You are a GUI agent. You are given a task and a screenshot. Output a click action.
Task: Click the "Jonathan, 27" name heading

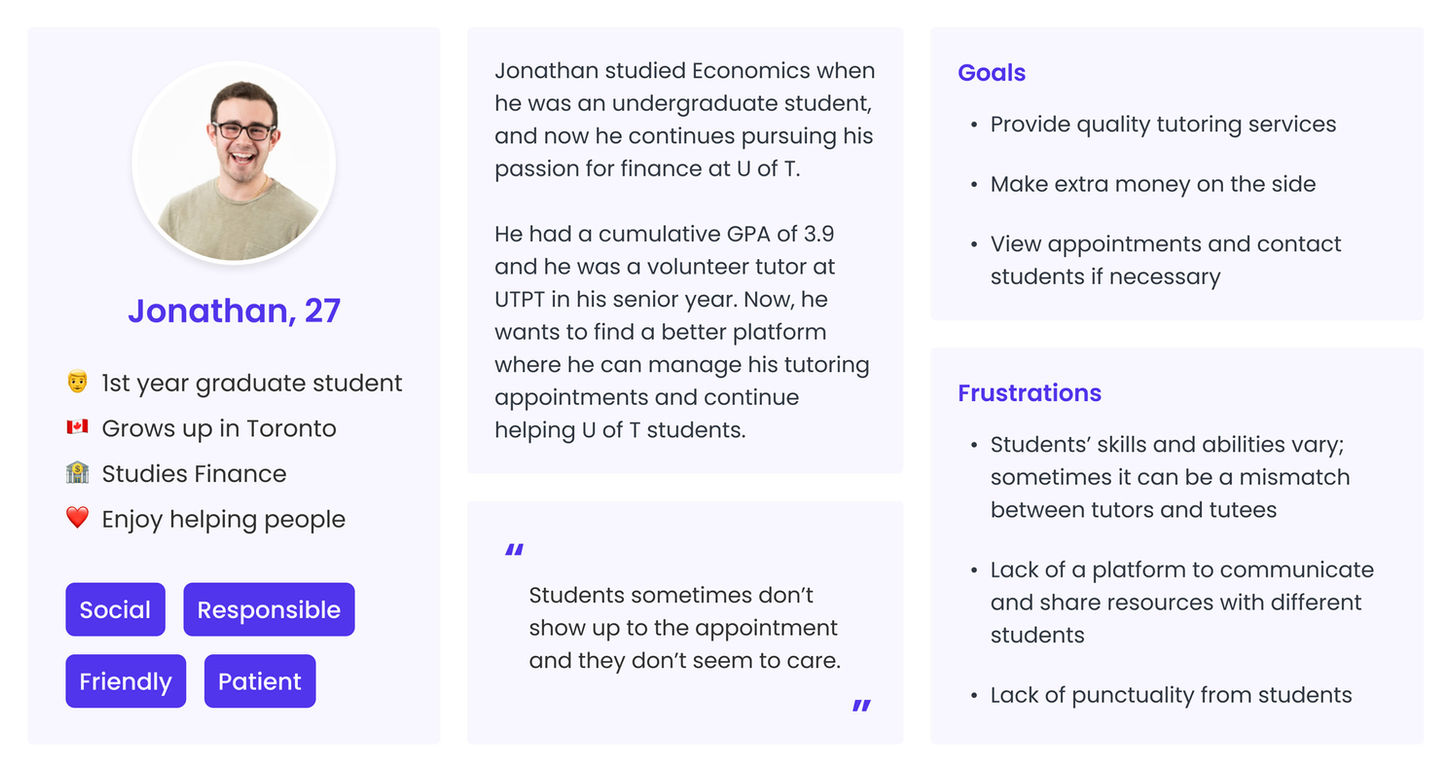pyautogui.click(x=234, y=311)
